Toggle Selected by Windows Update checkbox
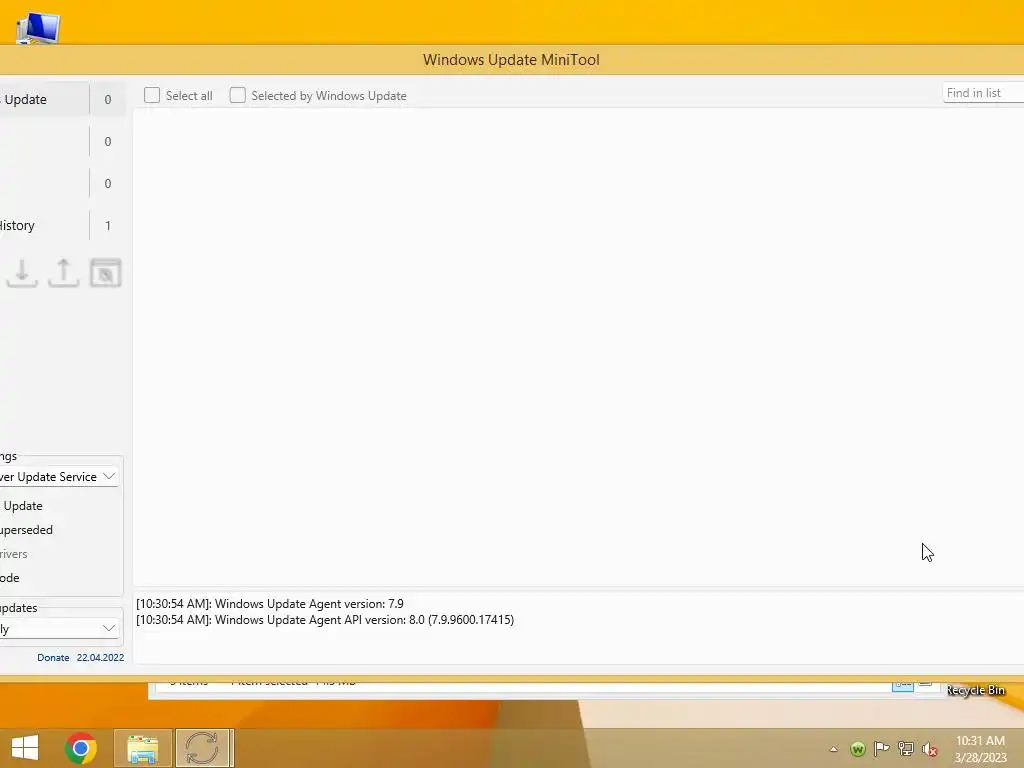Screen dimensions: 1024x768 [x=238, y=95]
